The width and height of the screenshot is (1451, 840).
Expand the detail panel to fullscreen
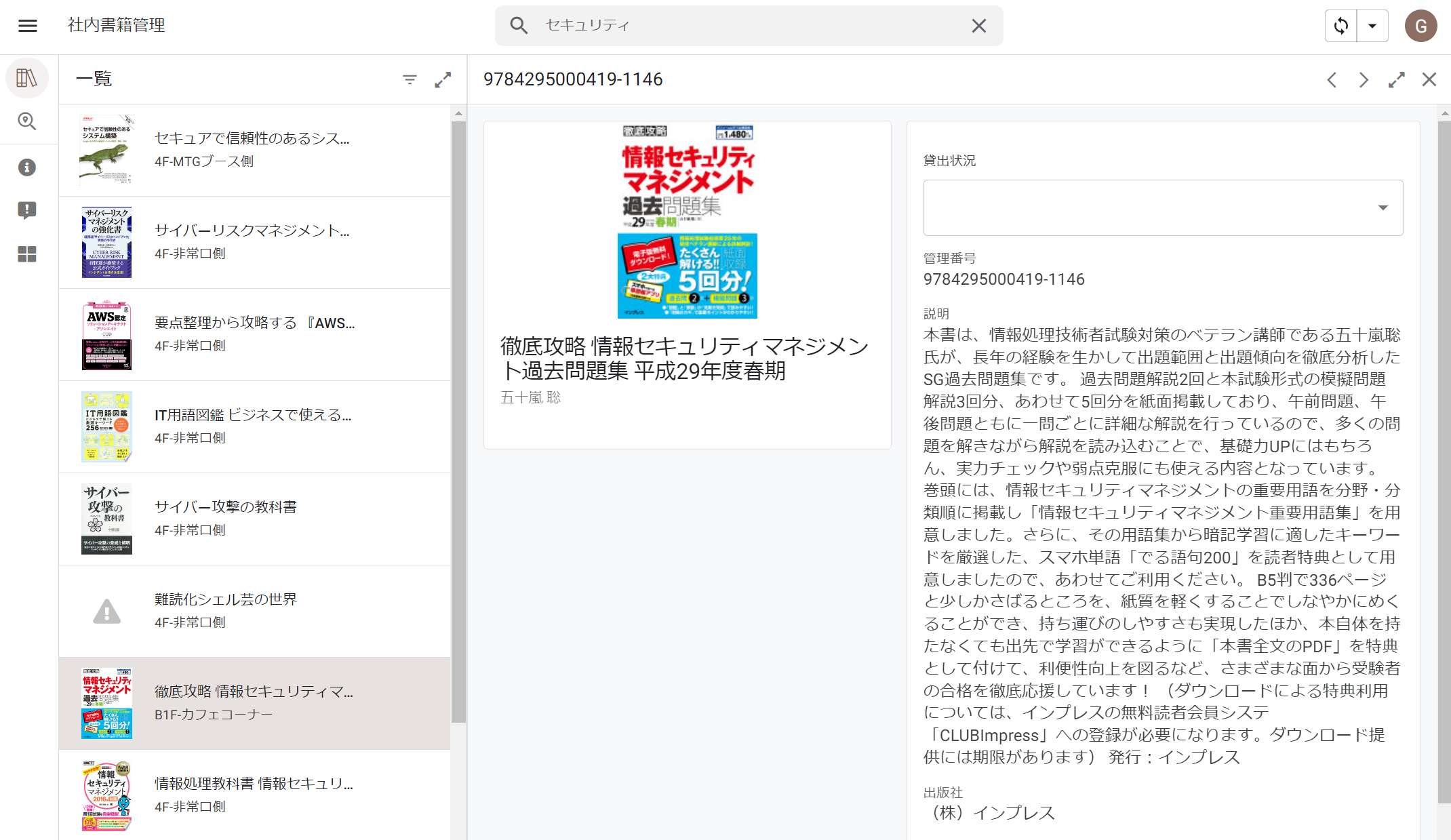pyautogui.click(x=1396, y=80)
